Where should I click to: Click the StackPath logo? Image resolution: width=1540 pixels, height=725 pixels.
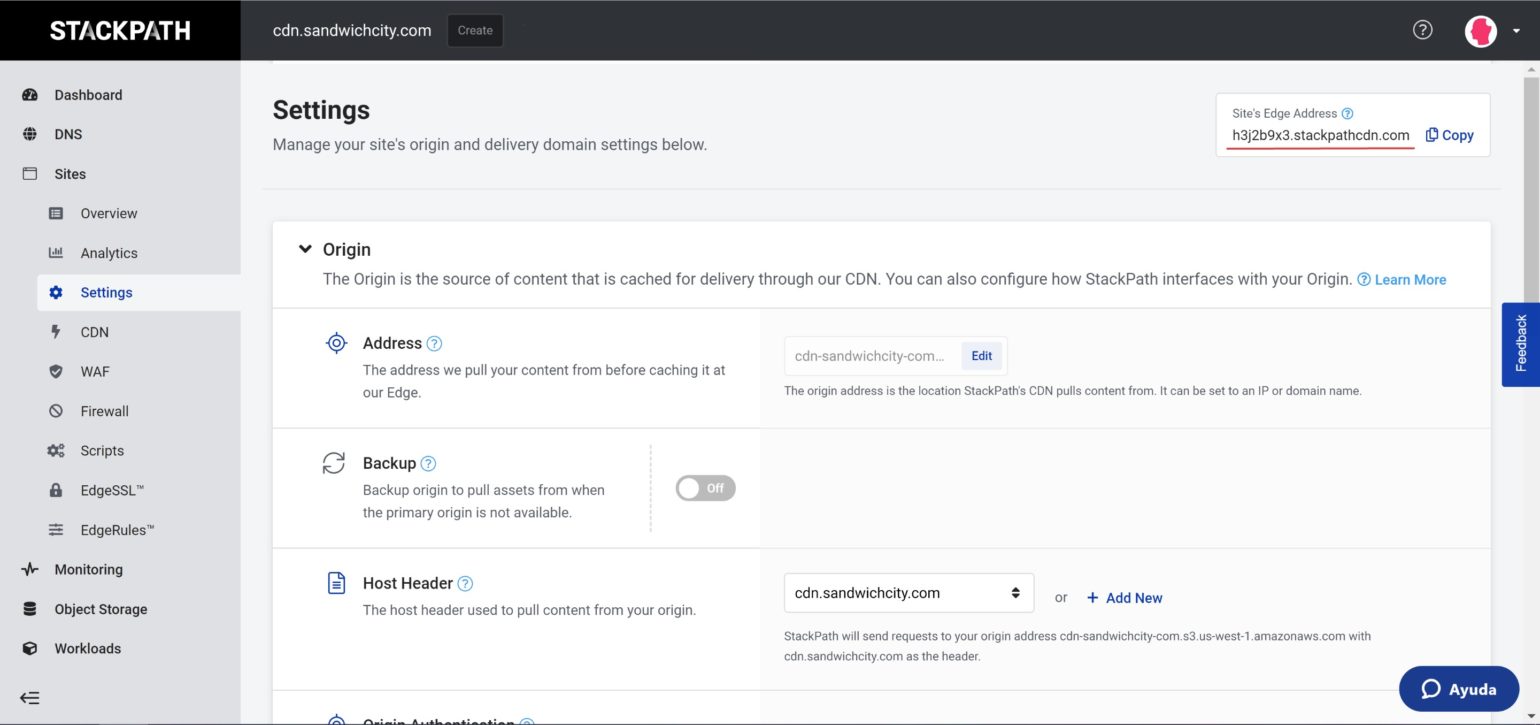pyautogui.click(x=120, y=30)
